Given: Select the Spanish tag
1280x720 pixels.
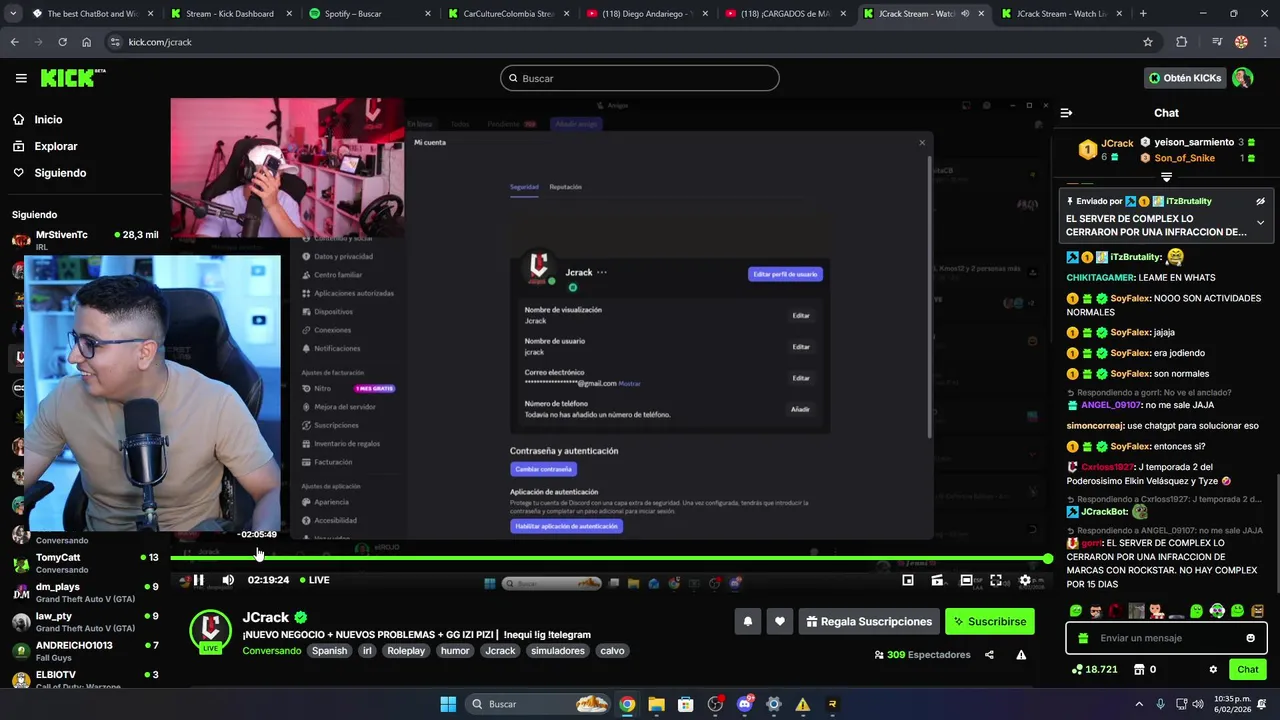Looking at the screenshot, I should point(329,651).
